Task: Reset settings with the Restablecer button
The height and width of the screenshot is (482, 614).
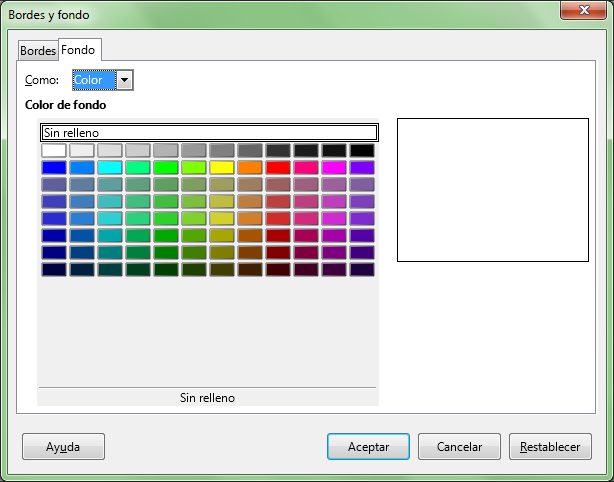Action: (x=550, y=447)
